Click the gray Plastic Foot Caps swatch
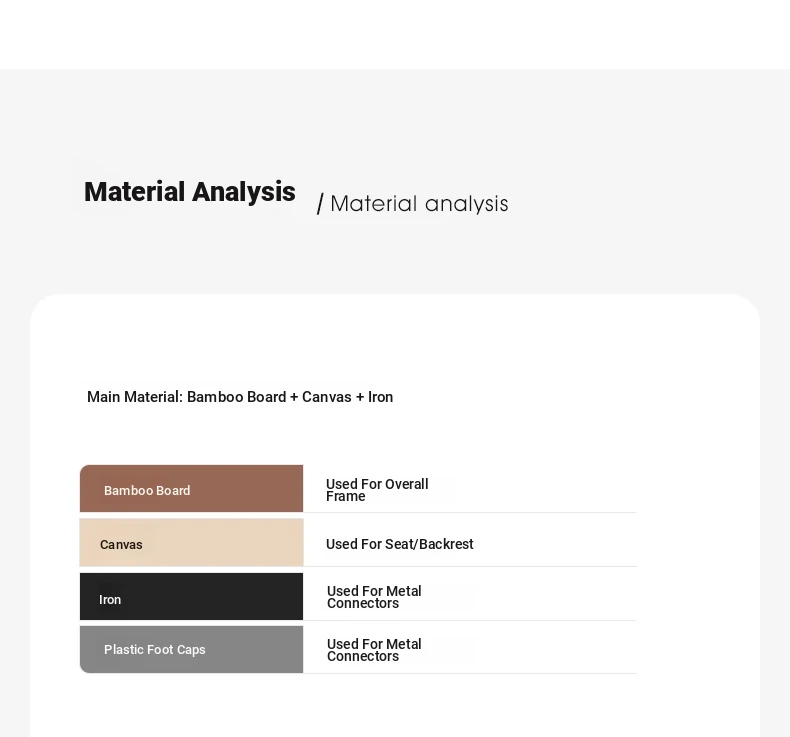The image size is (790, 737). (191, 649)
